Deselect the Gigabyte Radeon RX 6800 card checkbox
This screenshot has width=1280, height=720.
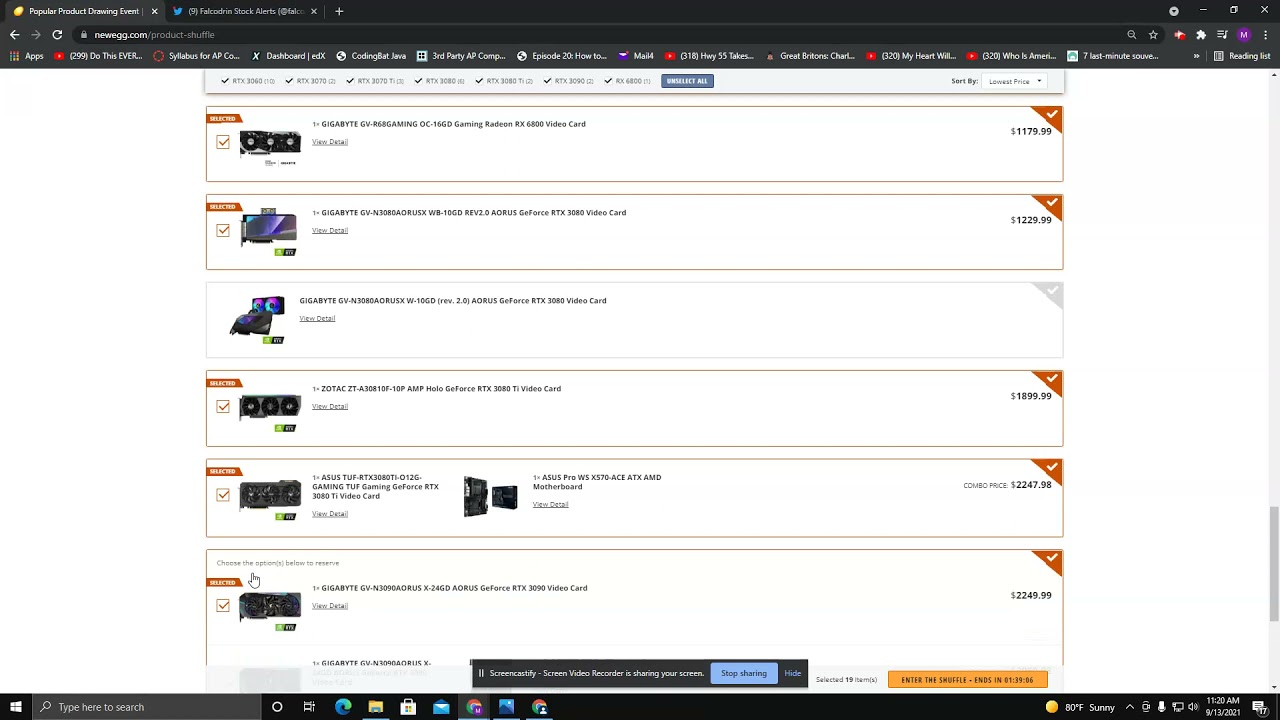point(223,142)
